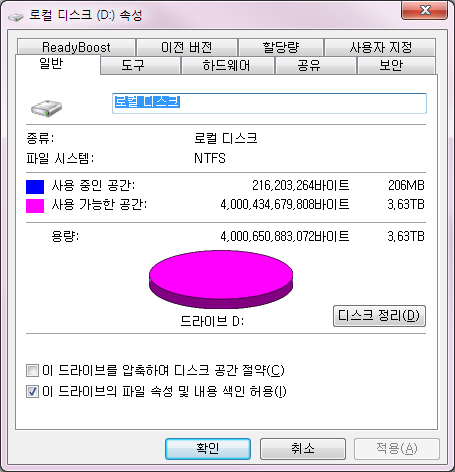The width and height of the screenshot is (455, 472).
Task: Click the drive icon in title bar
Action: pos(15,17)
